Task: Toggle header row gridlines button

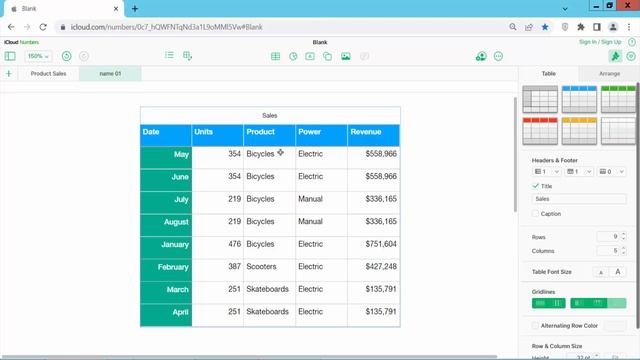Action: (x=598, y=303)
